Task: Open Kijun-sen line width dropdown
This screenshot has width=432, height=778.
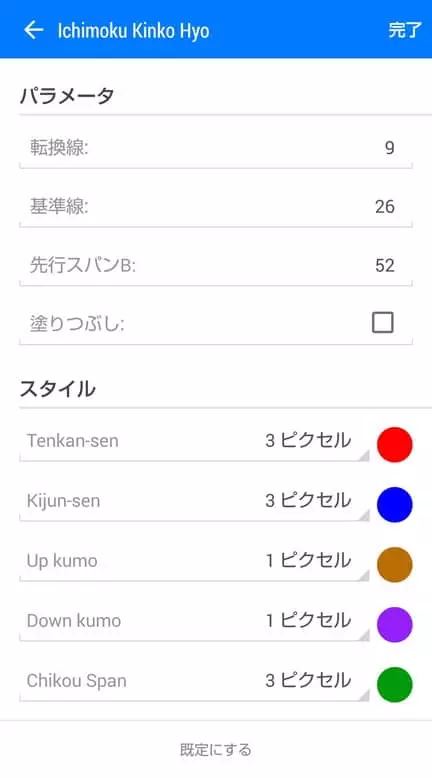Action: [x=194, y=502]
